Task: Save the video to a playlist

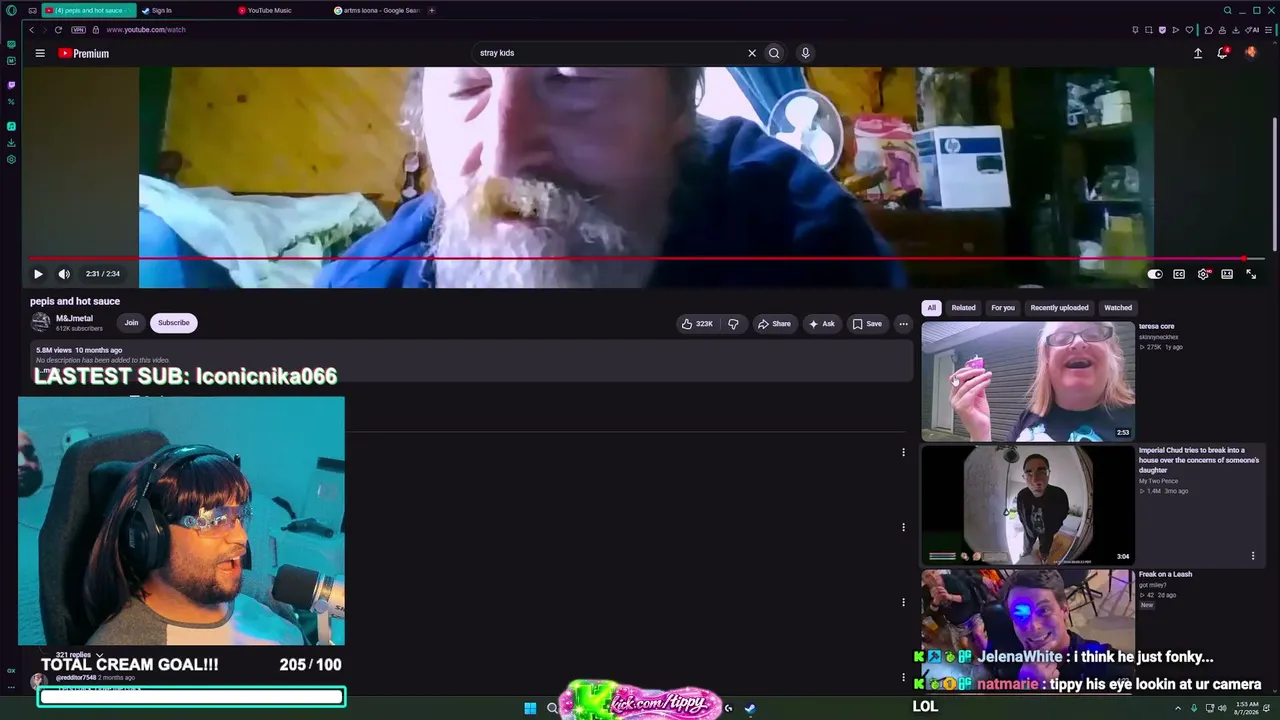Action: pyautogui.click(x=867, y=324)
